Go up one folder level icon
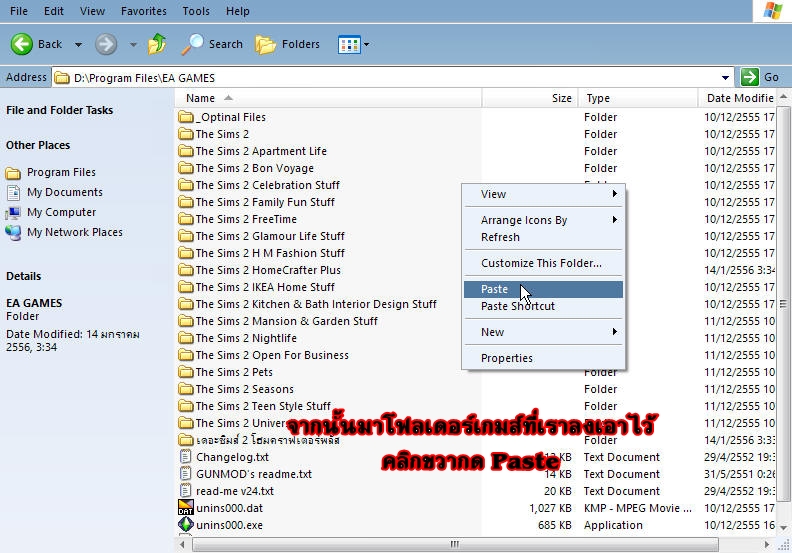792x553 pixels. (x=157, y=44)
